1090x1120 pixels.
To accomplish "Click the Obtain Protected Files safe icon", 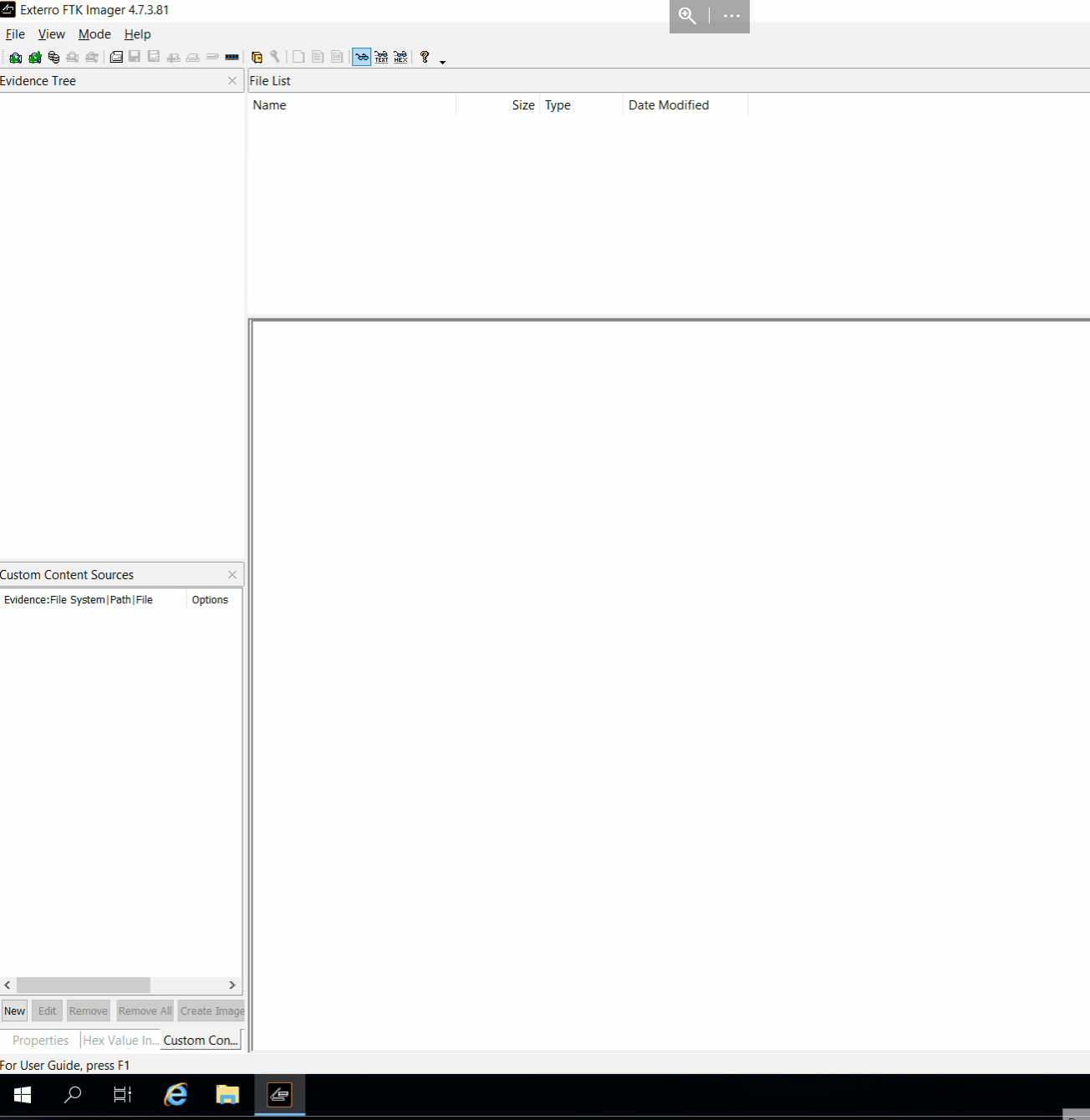I will [x=257, y=57].
